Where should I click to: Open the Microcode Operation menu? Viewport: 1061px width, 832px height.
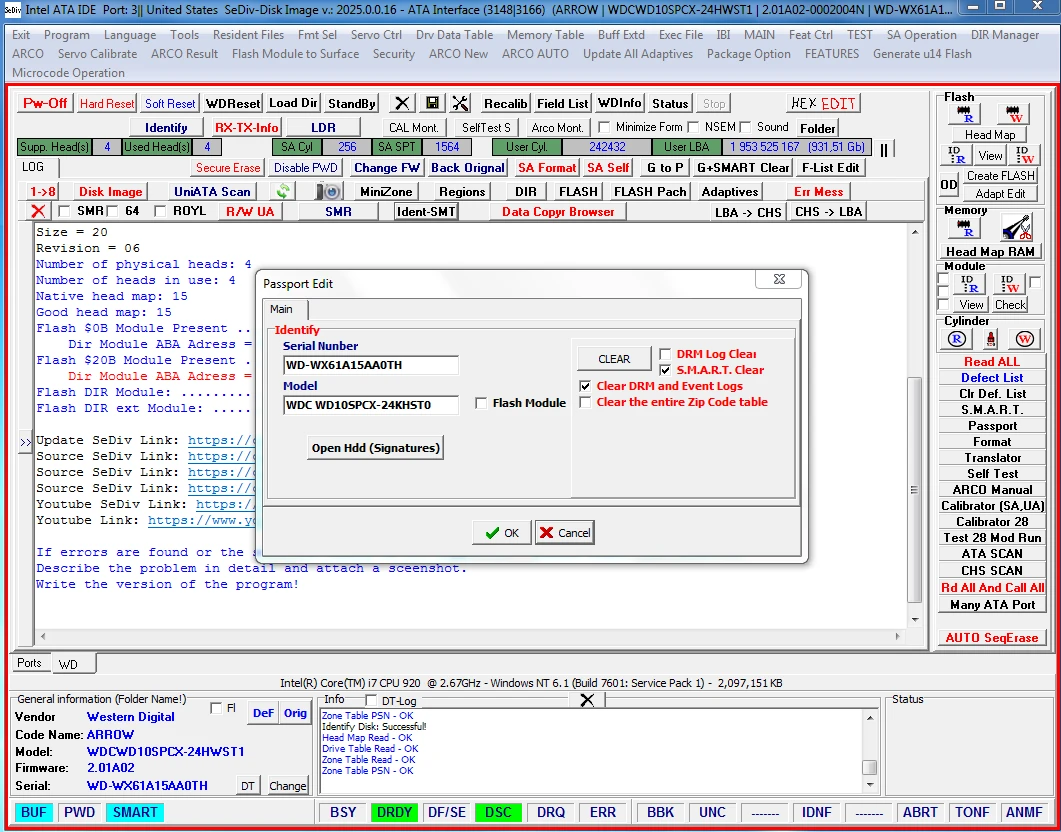coord(68,73)
